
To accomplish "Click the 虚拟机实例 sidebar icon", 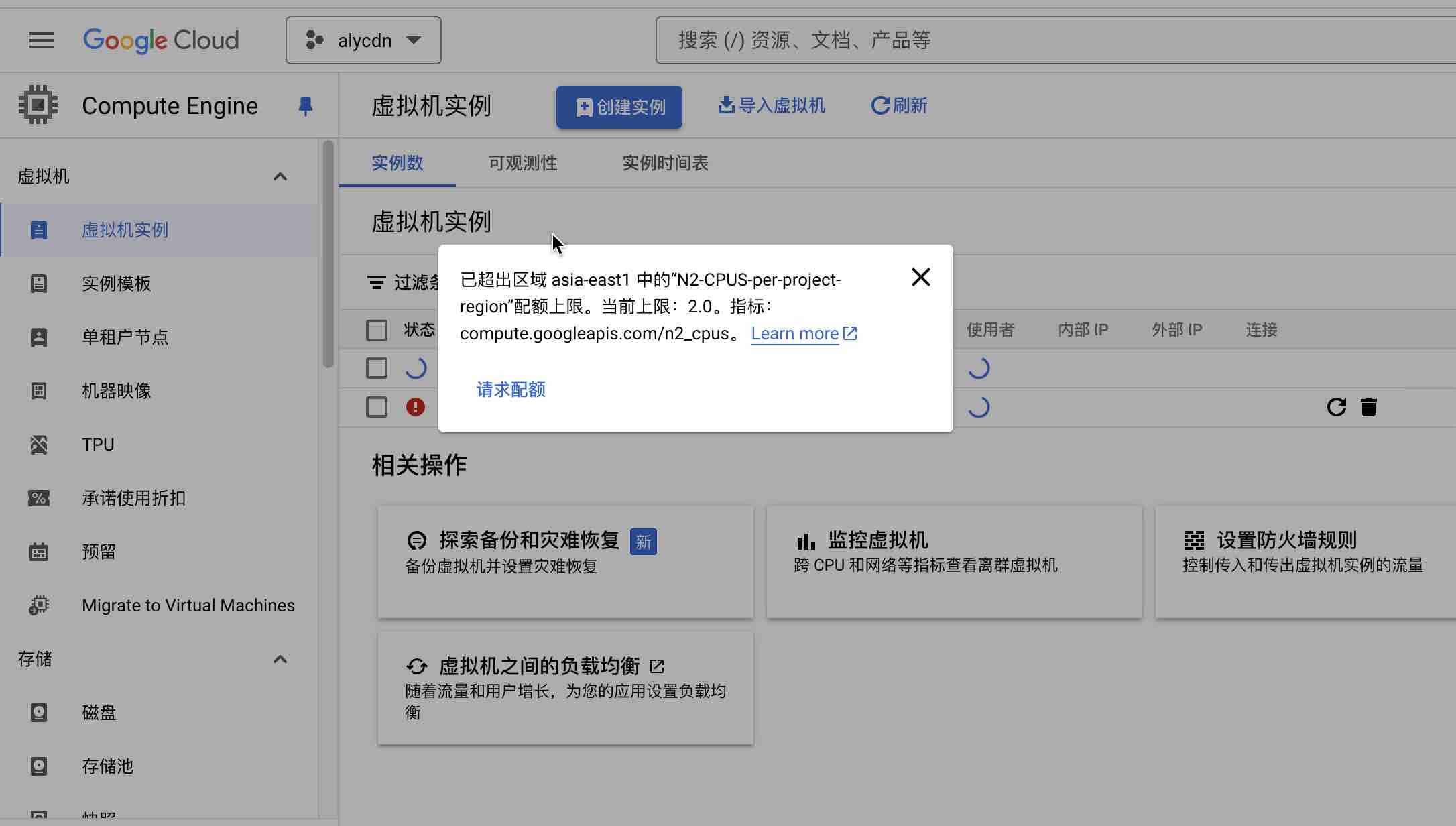I will tap(39, 230).
